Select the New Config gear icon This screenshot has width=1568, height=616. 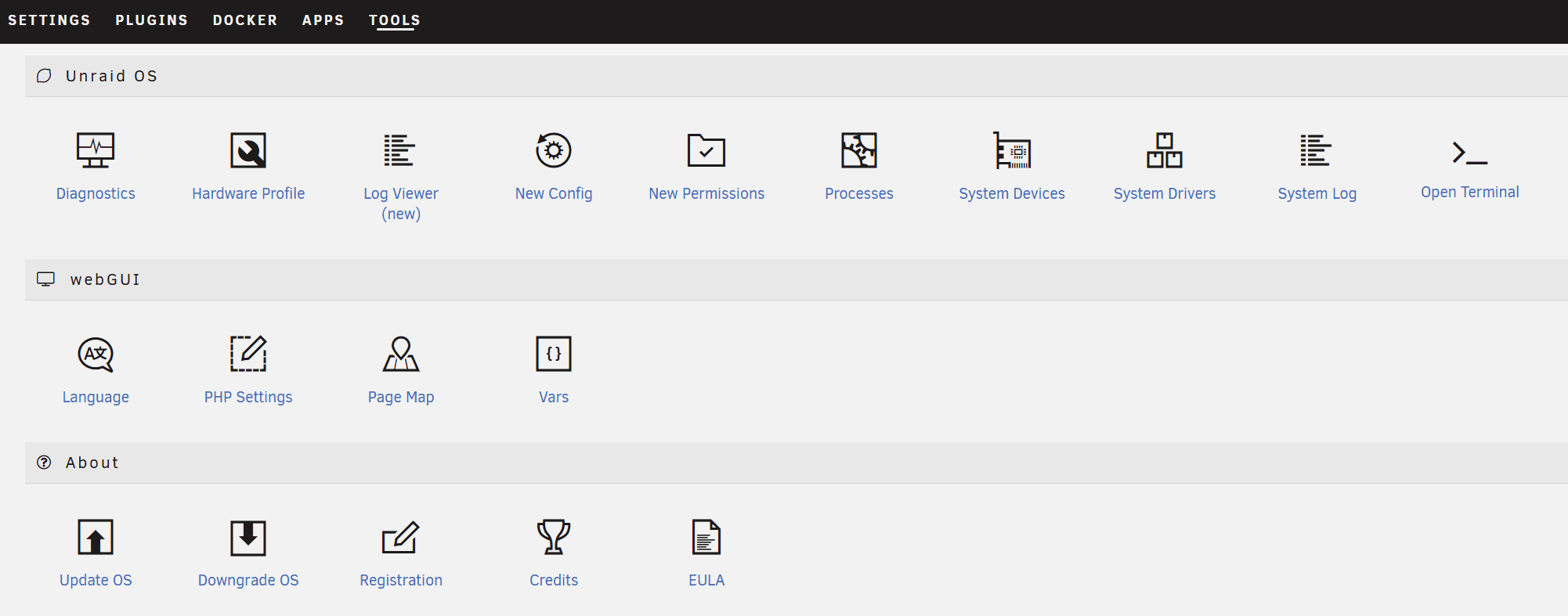[554, 150]
